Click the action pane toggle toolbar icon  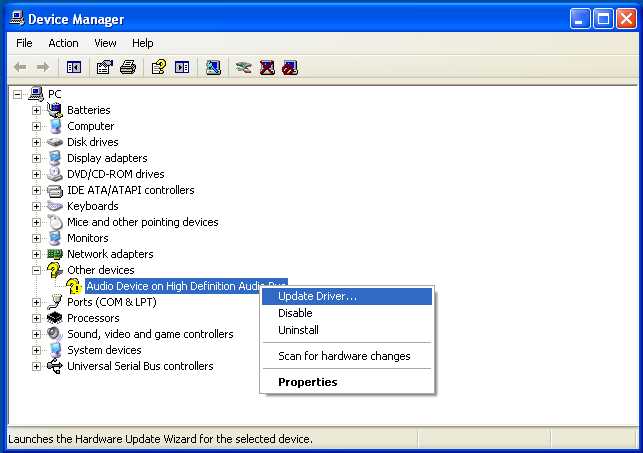tap(182, 67)
